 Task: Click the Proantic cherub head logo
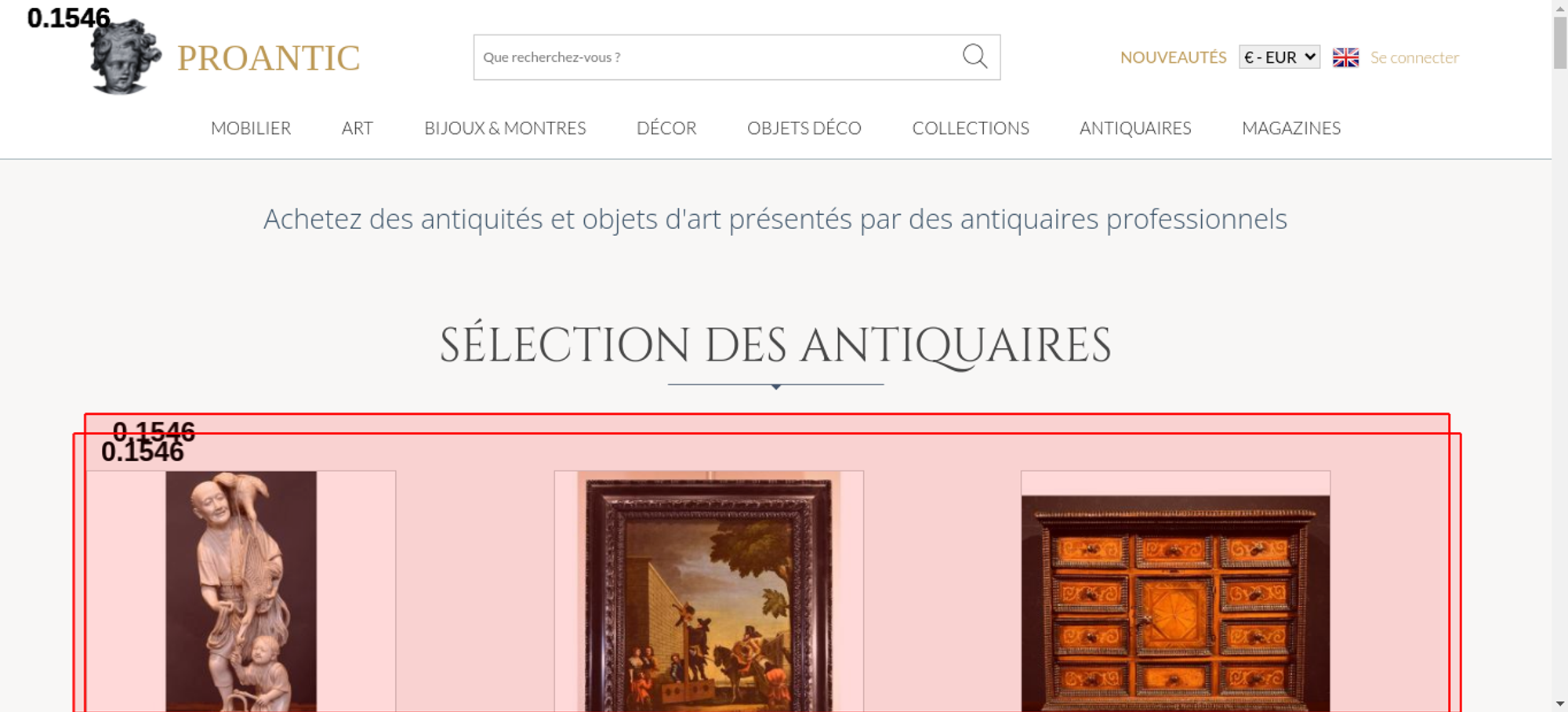tap(125, 56)
